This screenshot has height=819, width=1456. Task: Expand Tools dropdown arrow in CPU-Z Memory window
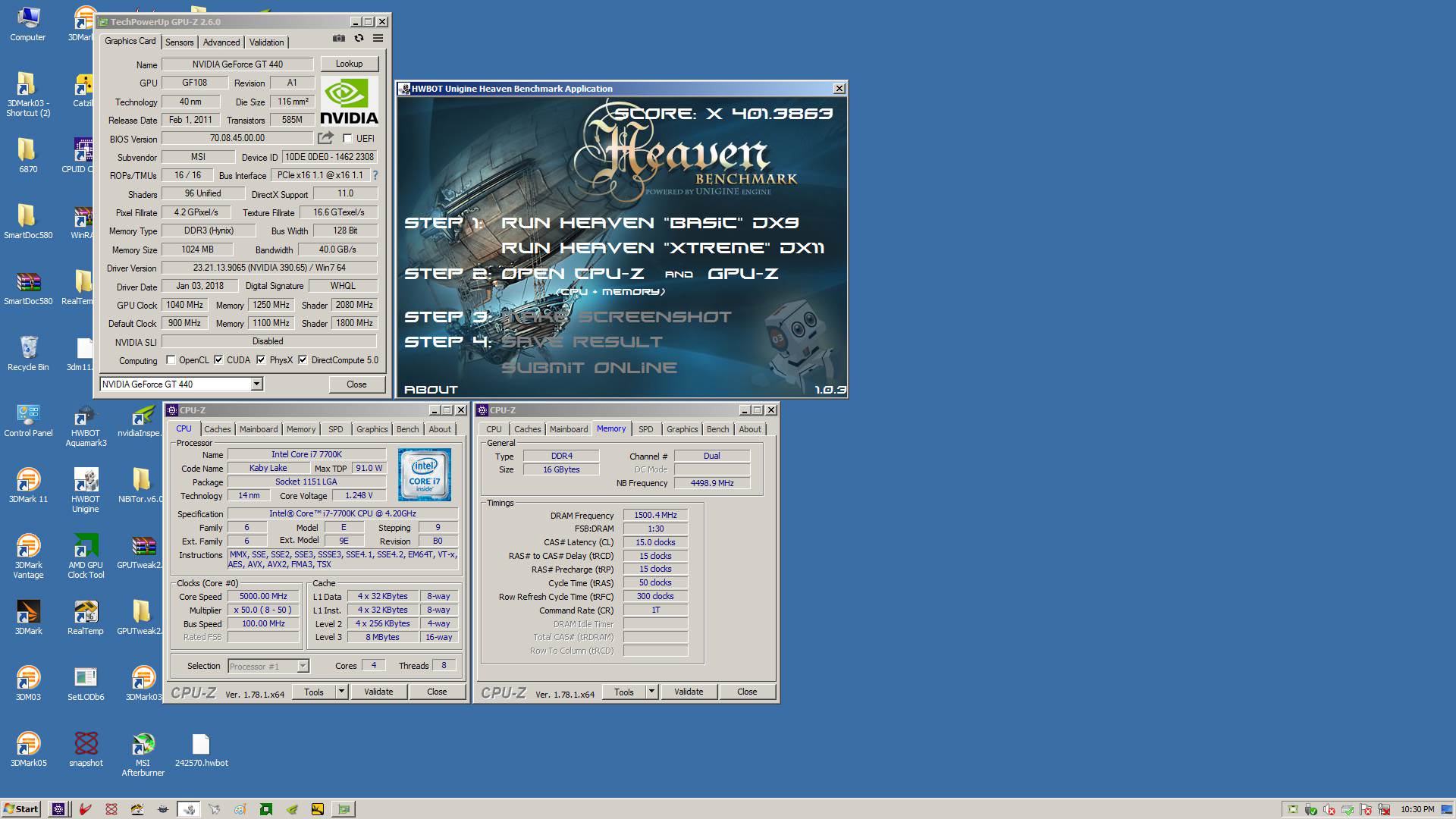coord(651,692)
